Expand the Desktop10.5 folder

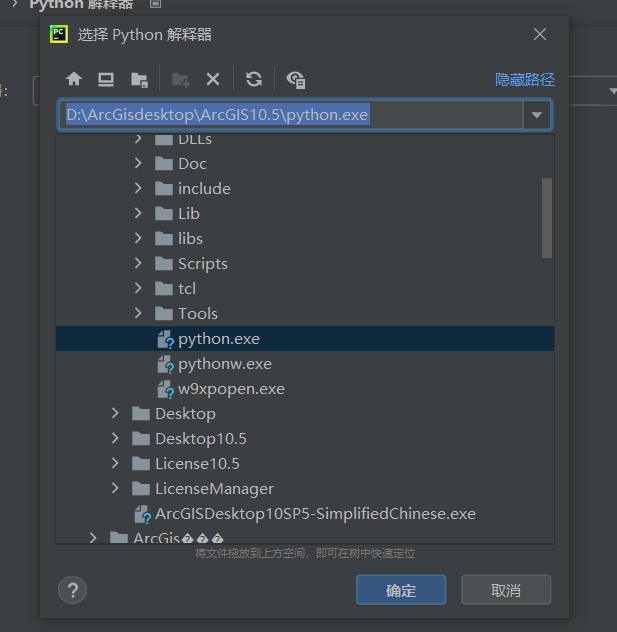coord(115,438)
